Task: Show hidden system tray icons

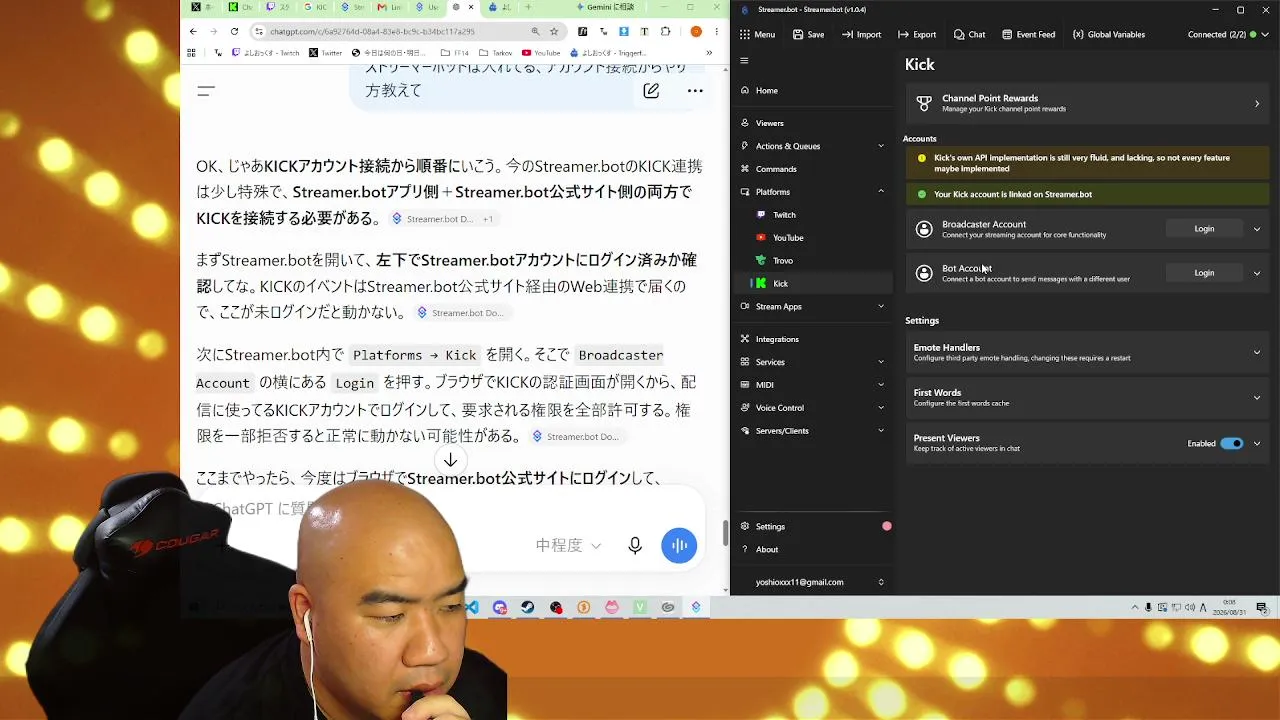Action: coord(1134,607)
